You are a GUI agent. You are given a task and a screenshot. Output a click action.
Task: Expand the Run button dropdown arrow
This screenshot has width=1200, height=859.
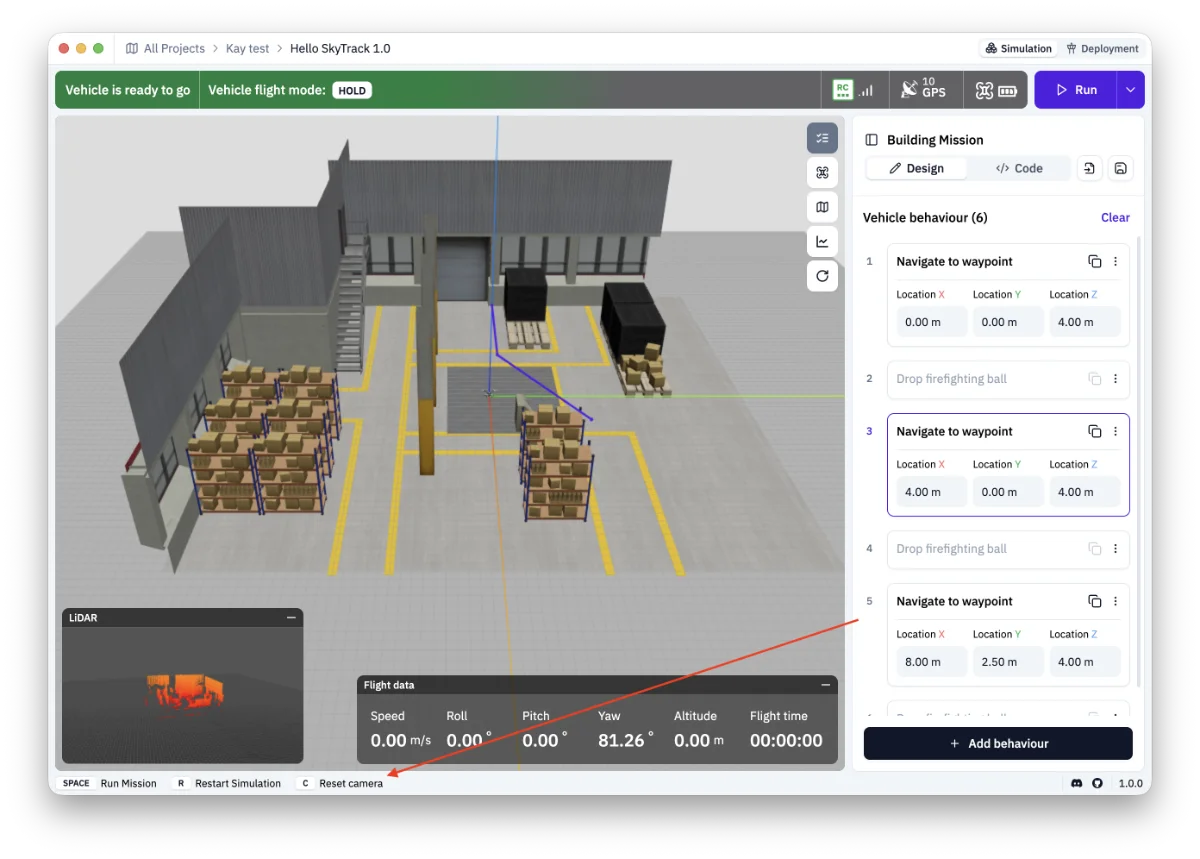pos(1131,90)
